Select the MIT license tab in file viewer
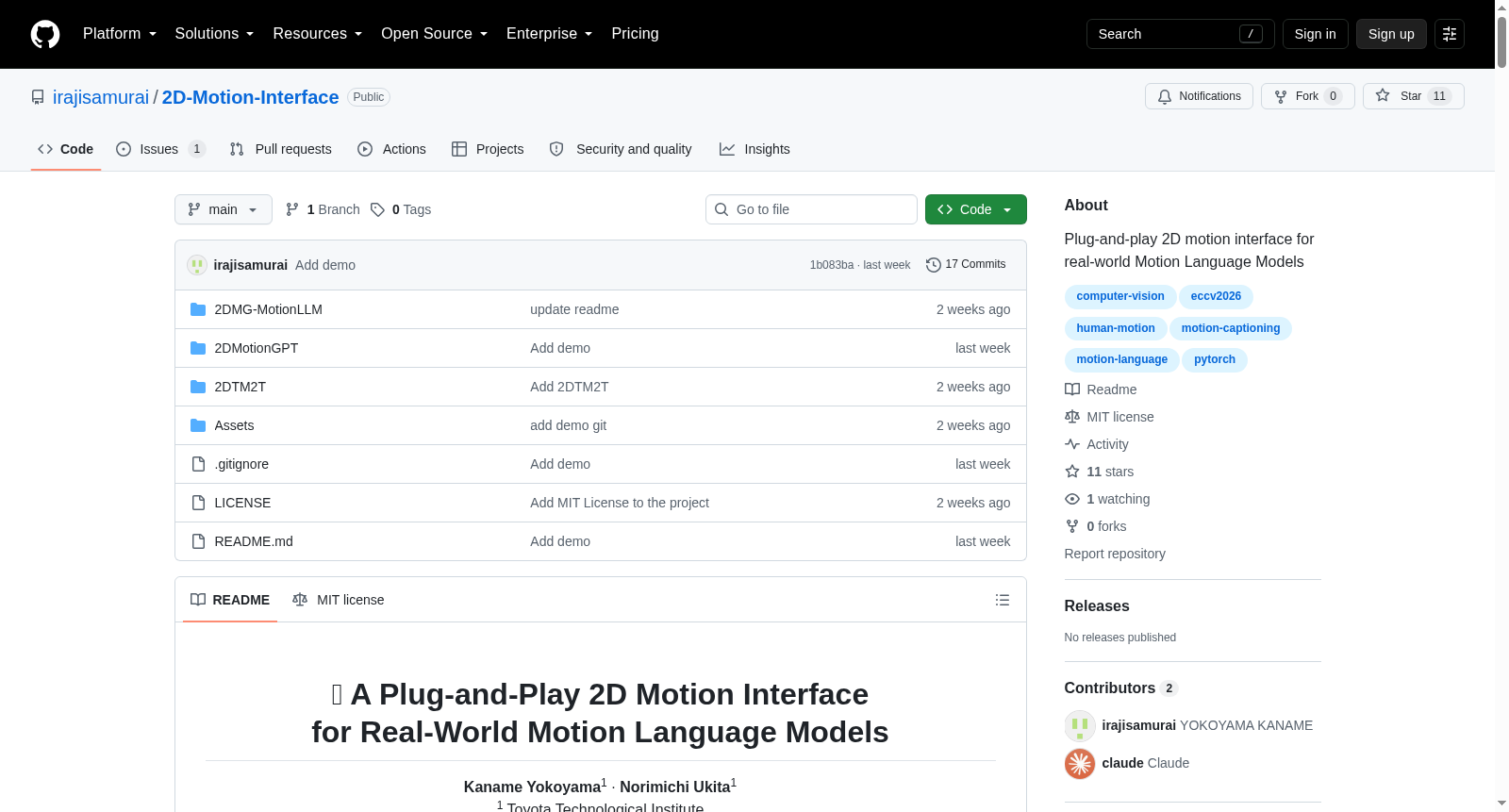 pos(339,600)
